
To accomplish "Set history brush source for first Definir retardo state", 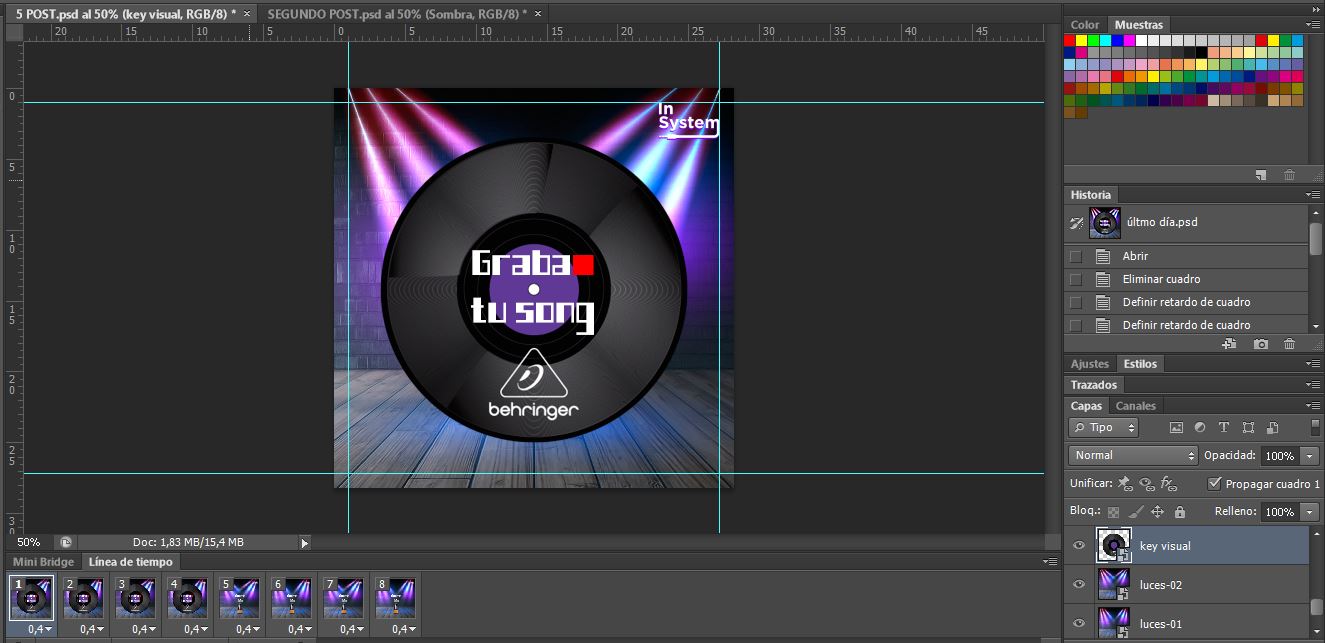I will coord(1076,302).
